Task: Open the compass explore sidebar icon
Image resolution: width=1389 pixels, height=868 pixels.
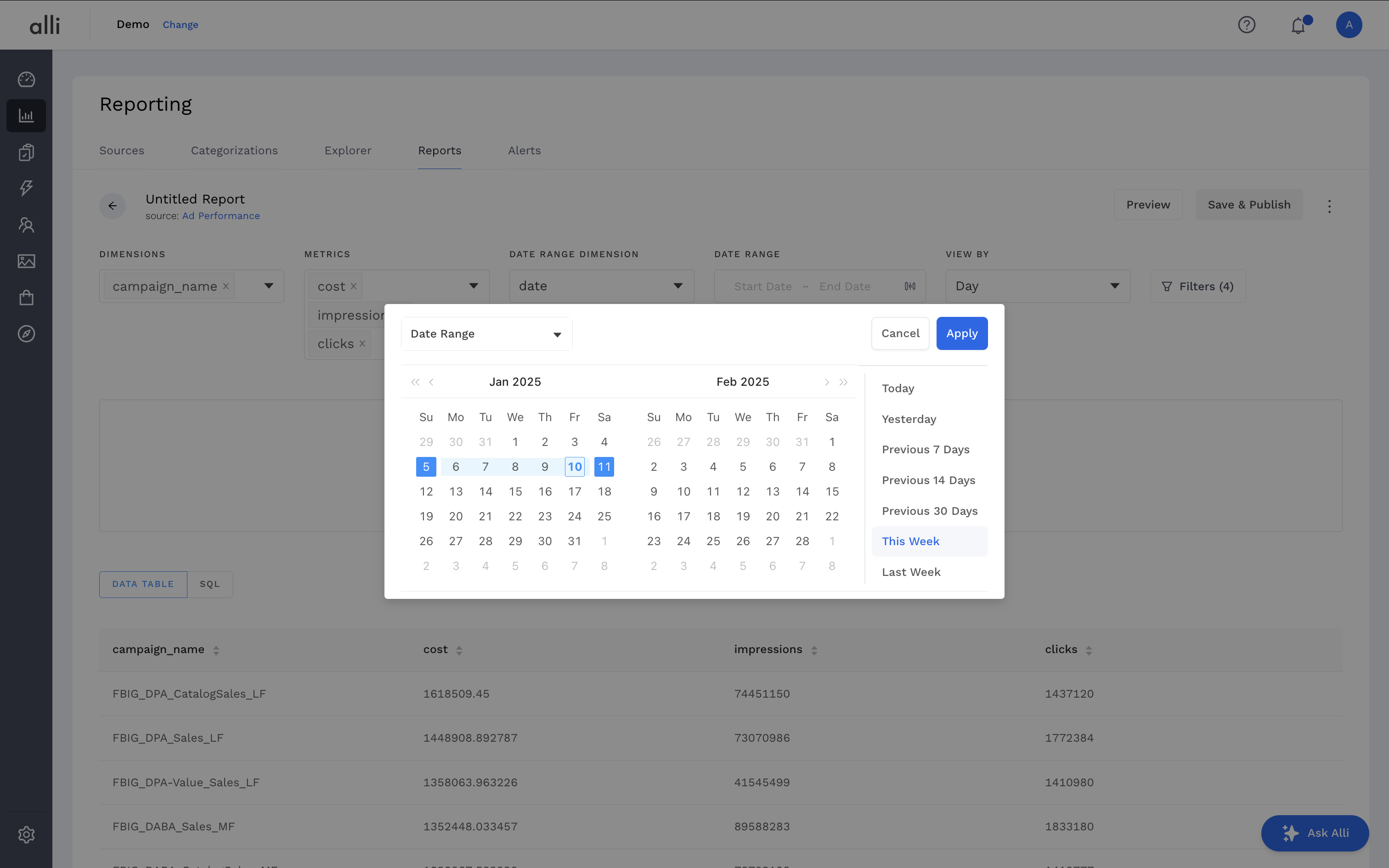Action: point(26,333)
